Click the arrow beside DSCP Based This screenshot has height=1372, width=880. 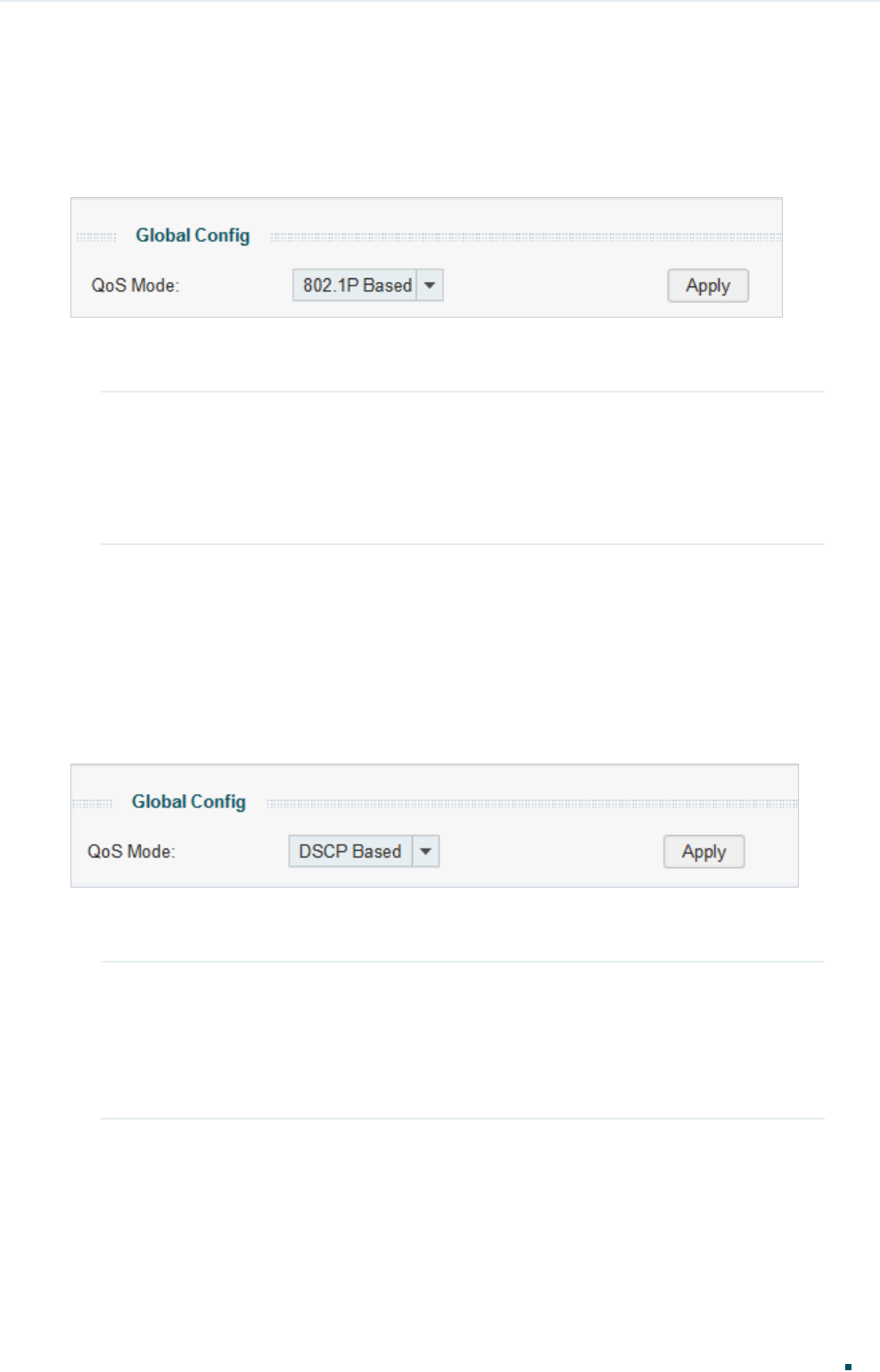pyautogui.click(x=426, y=852)
